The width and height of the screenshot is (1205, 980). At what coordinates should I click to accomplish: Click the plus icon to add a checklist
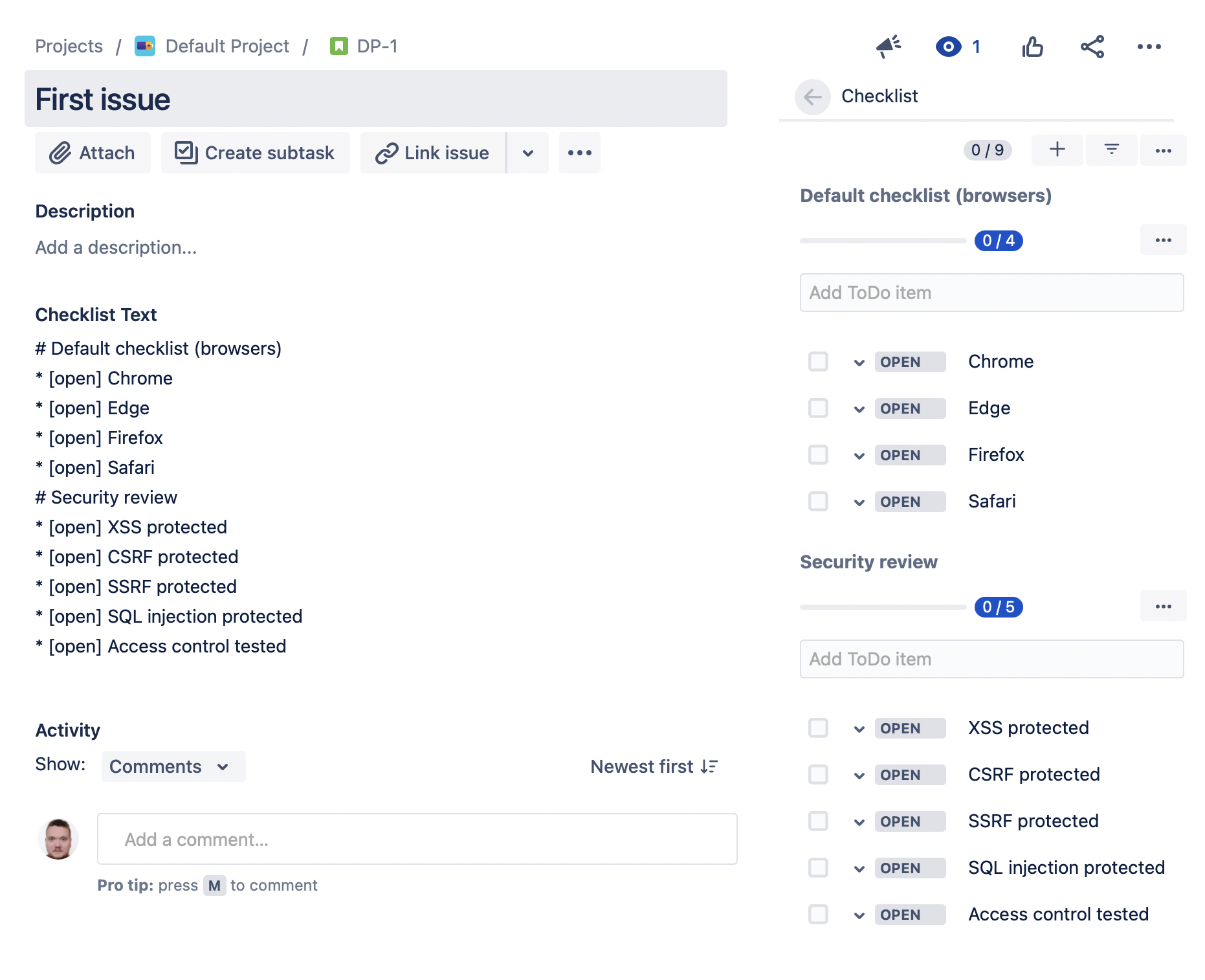tap(1057, 150)
